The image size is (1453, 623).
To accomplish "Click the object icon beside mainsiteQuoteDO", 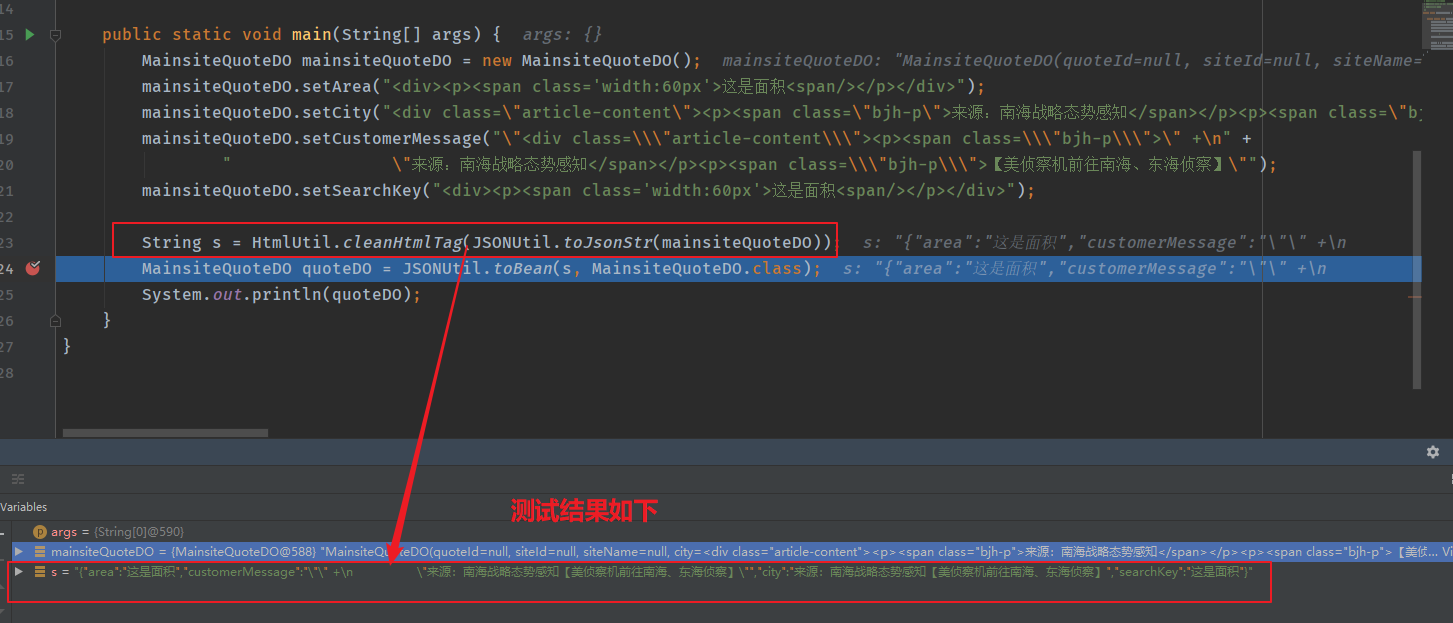I will point(40,551).
